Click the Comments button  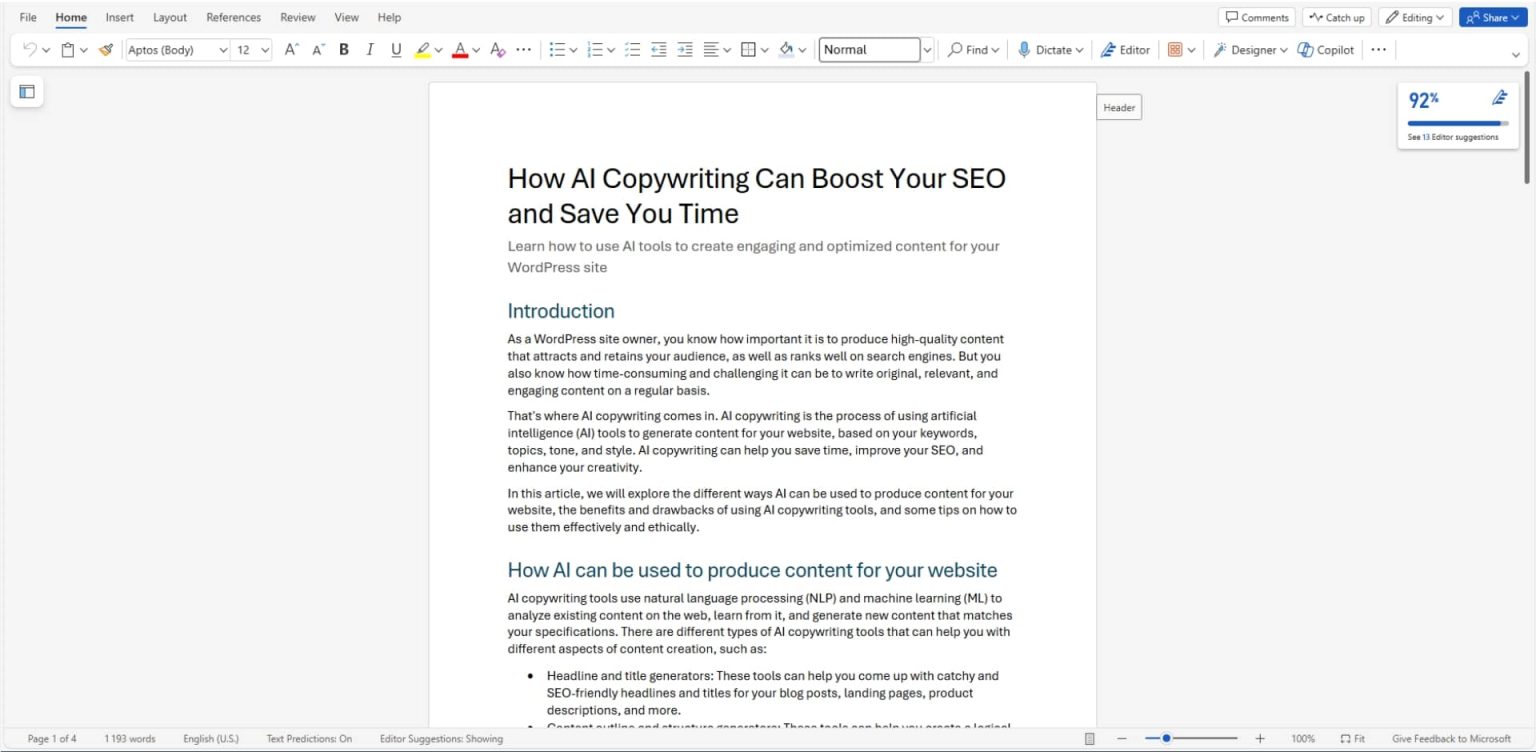(x=1257, y=18)
